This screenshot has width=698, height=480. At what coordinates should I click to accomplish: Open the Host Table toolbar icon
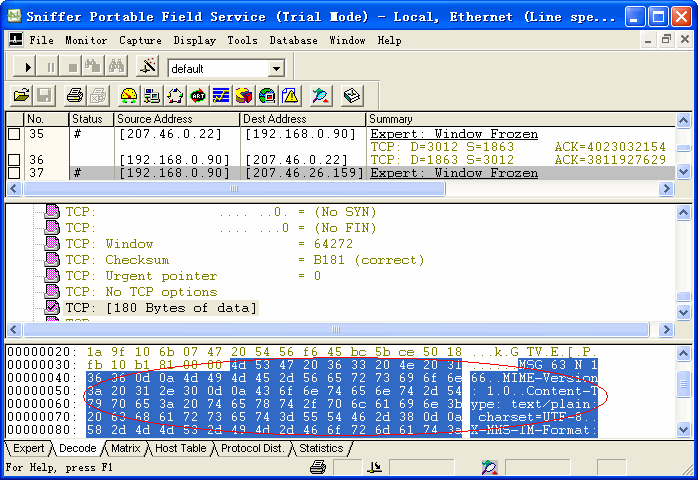(x=152, y=96)
